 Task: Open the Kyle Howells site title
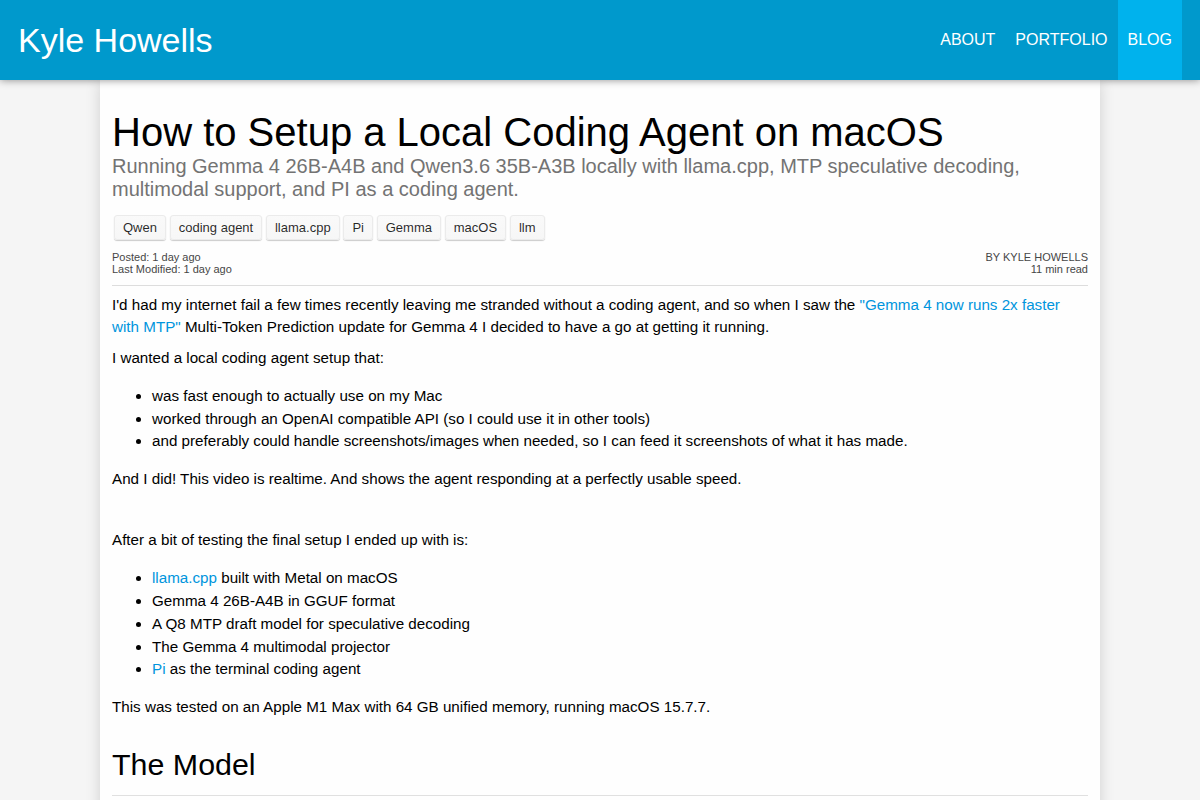point(116,40)
